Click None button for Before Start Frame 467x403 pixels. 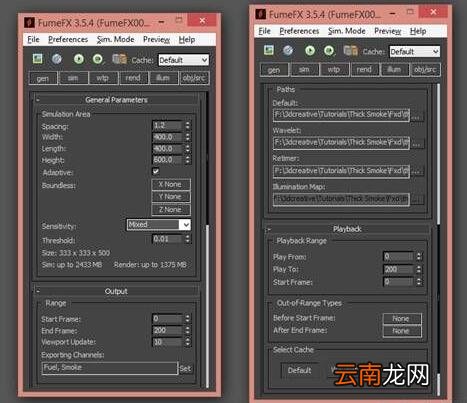coord(402,319)
